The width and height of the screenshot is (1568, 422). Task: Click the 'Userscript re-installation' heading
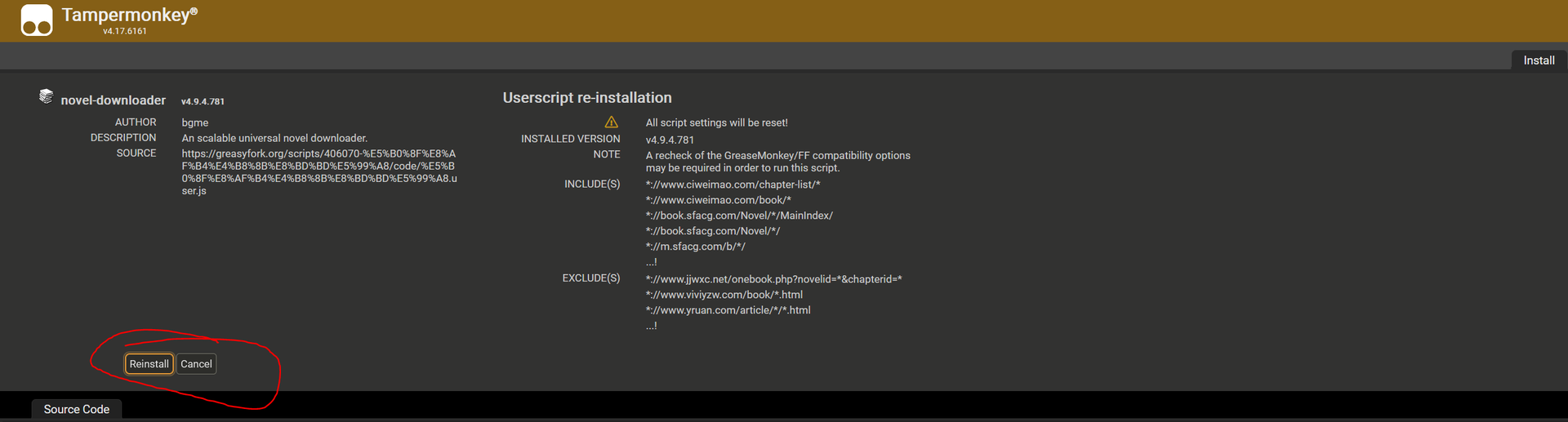(587, 98)
